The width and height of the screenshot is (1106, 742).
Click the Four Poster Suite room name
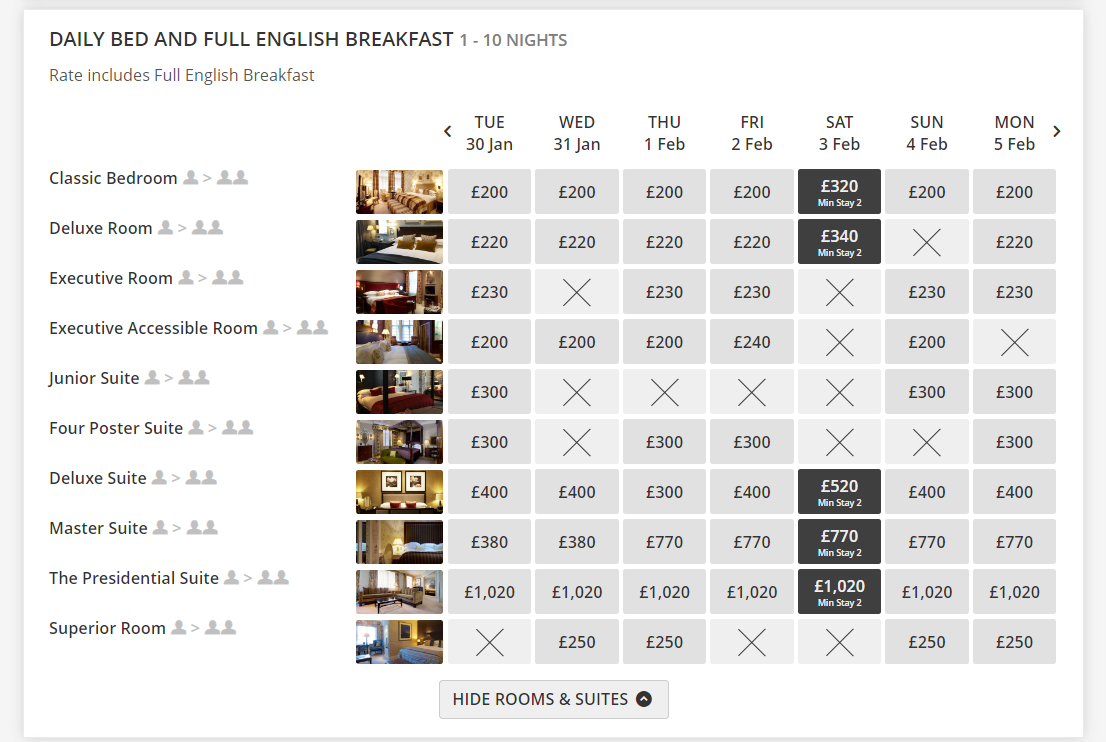(x=116, y=428)
